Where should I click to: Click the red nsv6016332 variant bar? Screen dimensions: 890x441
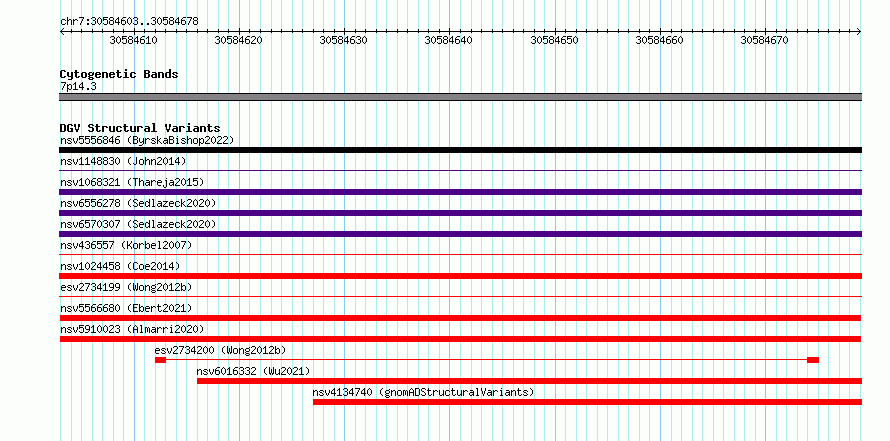530,381
